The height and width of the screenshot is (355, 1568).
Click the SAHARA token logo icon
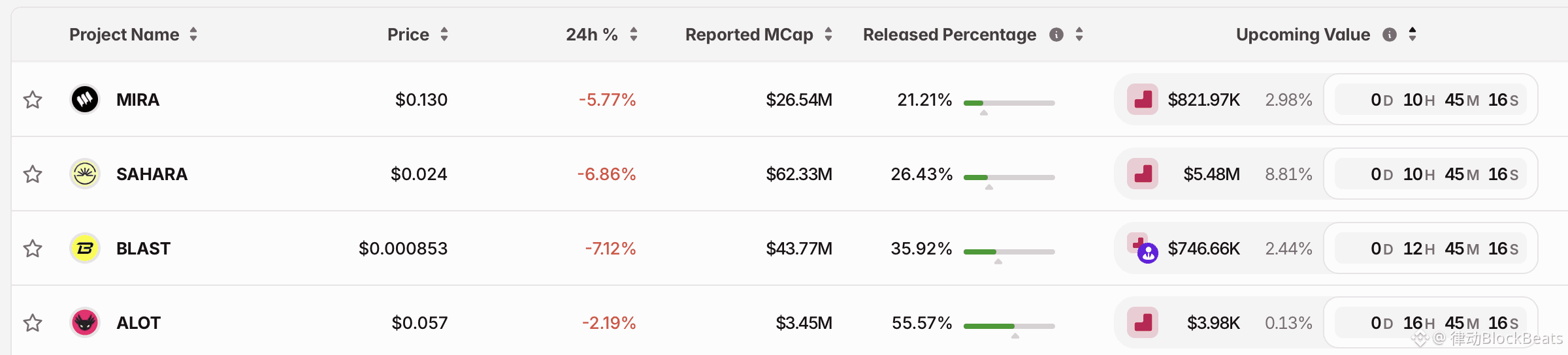point(84,174)
